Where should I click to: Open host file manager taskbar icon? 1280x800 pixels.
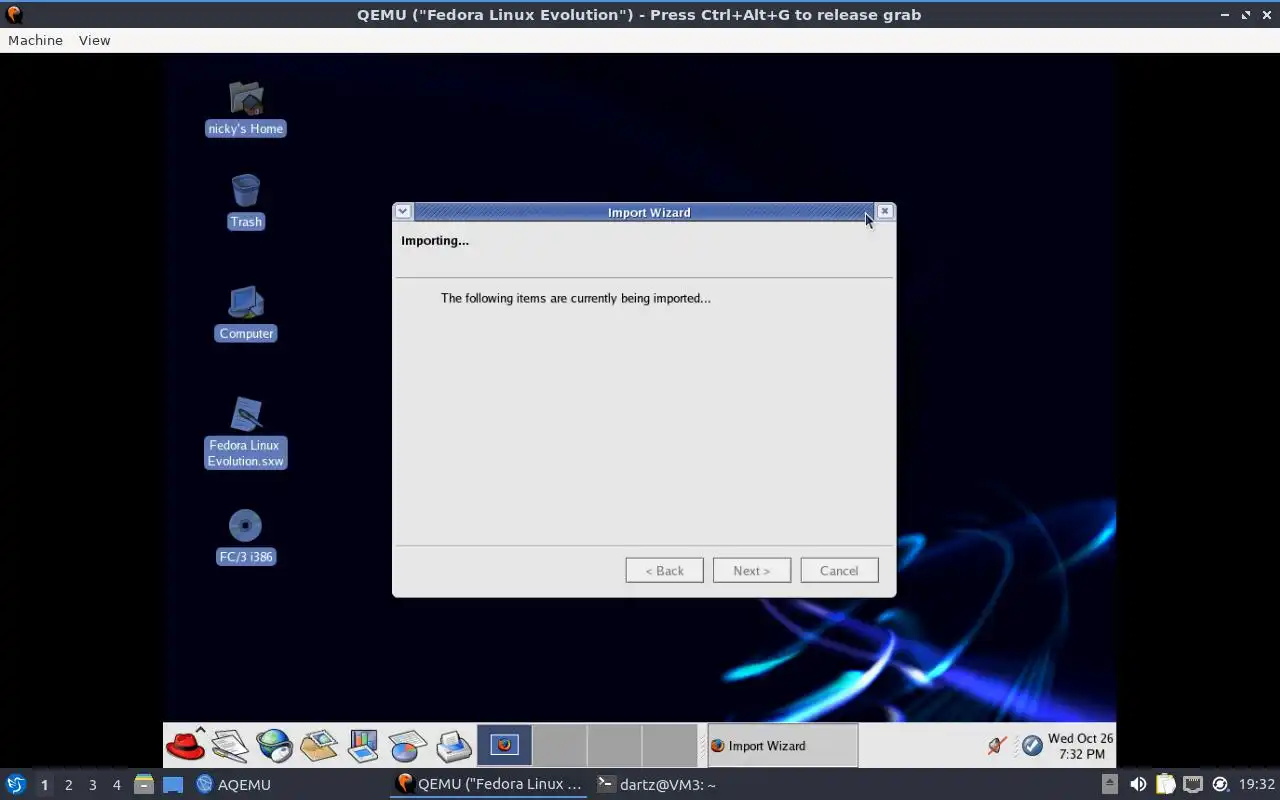click(x=144, y=784)
